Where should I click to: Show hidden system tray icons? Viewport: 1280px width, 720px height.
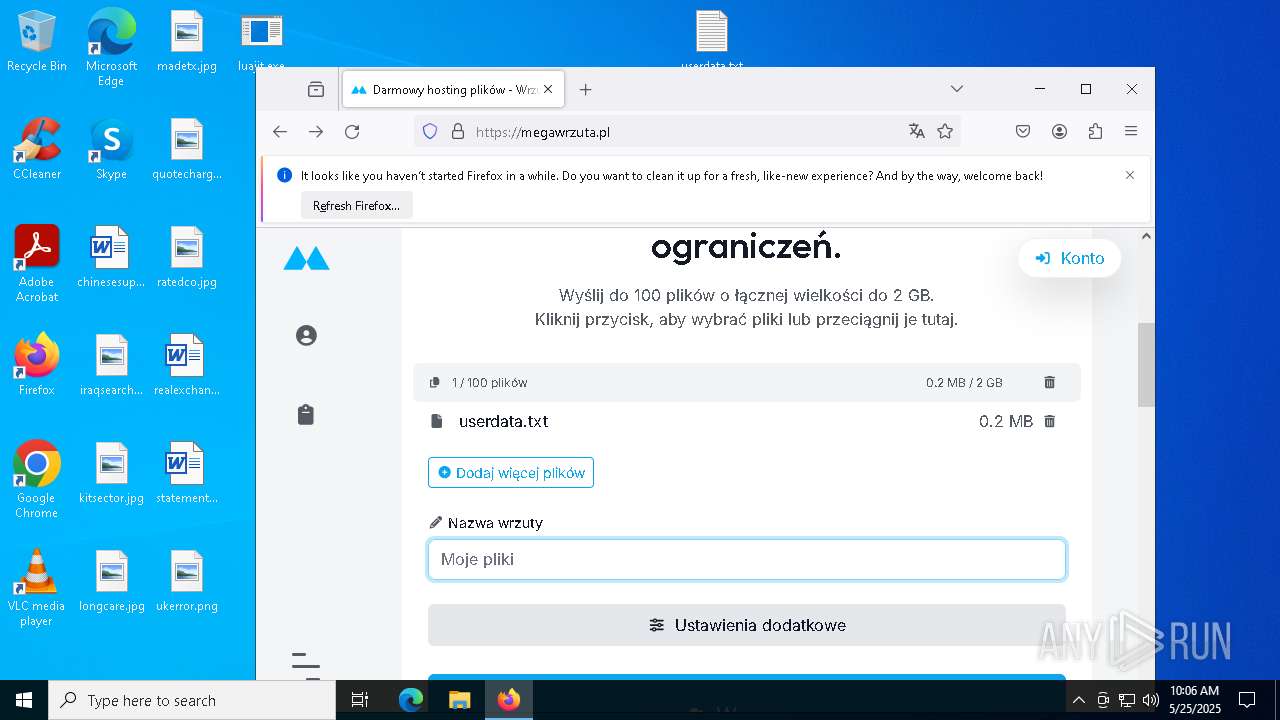1078,700
